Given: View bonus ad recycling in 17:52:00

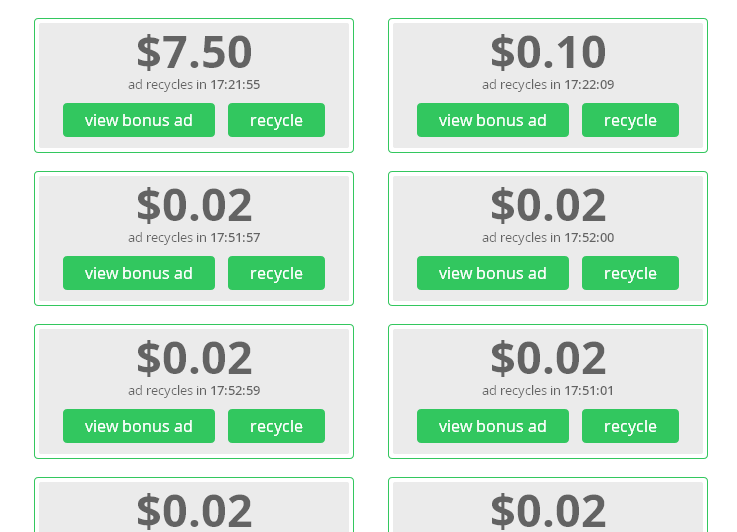Looking at the screenshot, I should pos(493,273).
